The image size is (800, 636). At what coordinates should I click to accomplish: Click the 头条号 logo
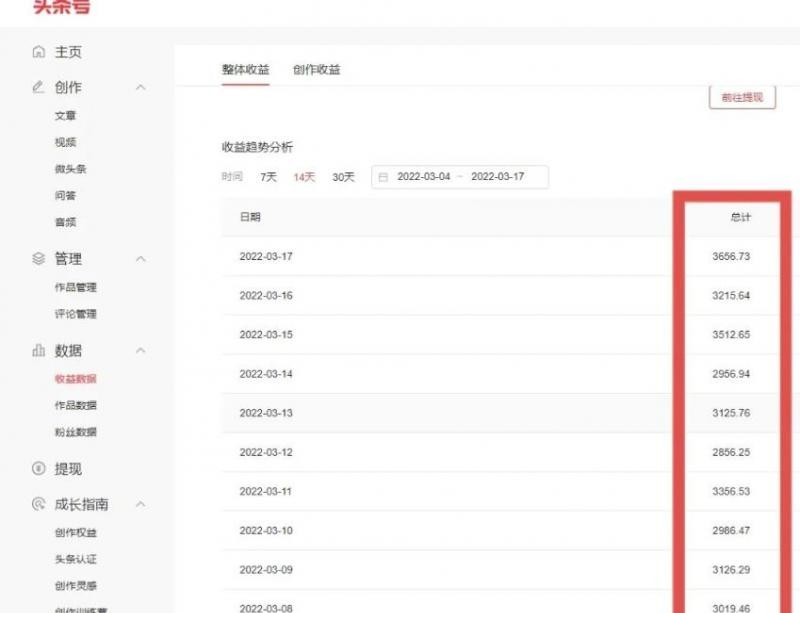pyautogui.click(x=62, y=7)
